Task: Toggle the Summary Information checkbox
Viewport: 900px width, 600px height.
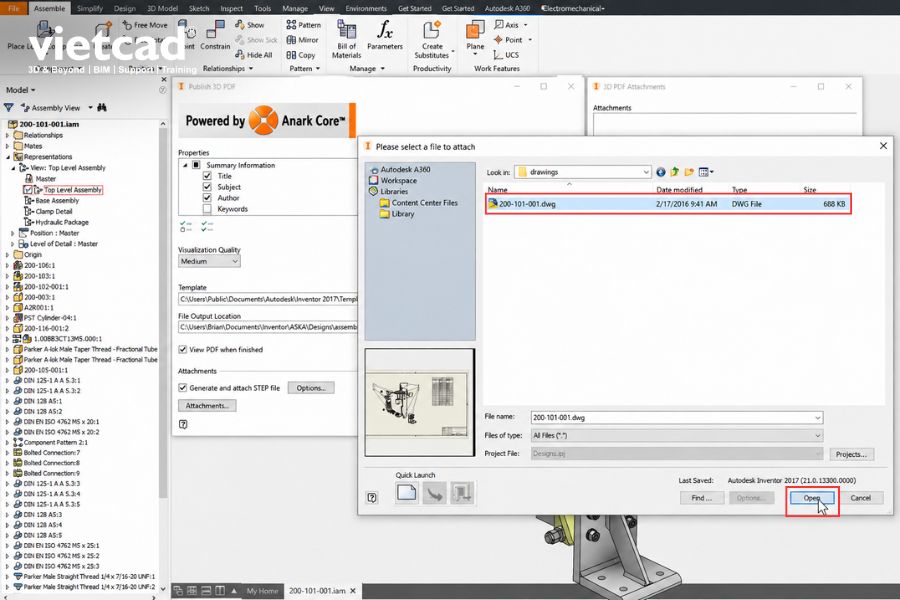Action: coord(196,165)
